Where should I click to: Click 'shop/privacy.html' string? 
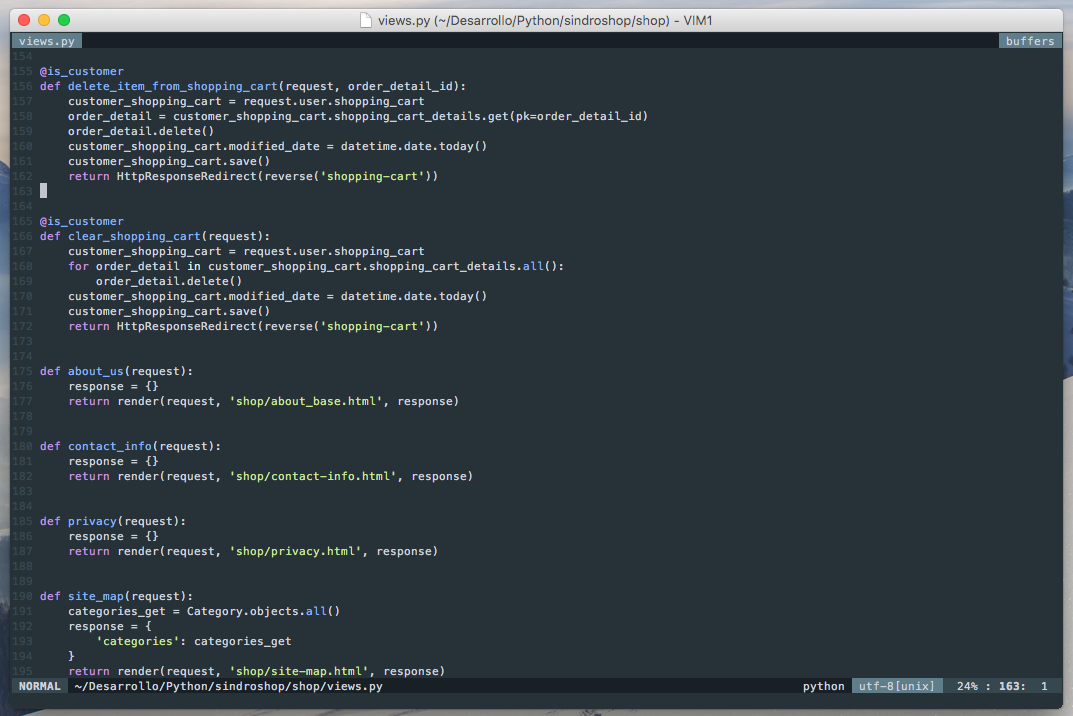(x=296, y=551)
